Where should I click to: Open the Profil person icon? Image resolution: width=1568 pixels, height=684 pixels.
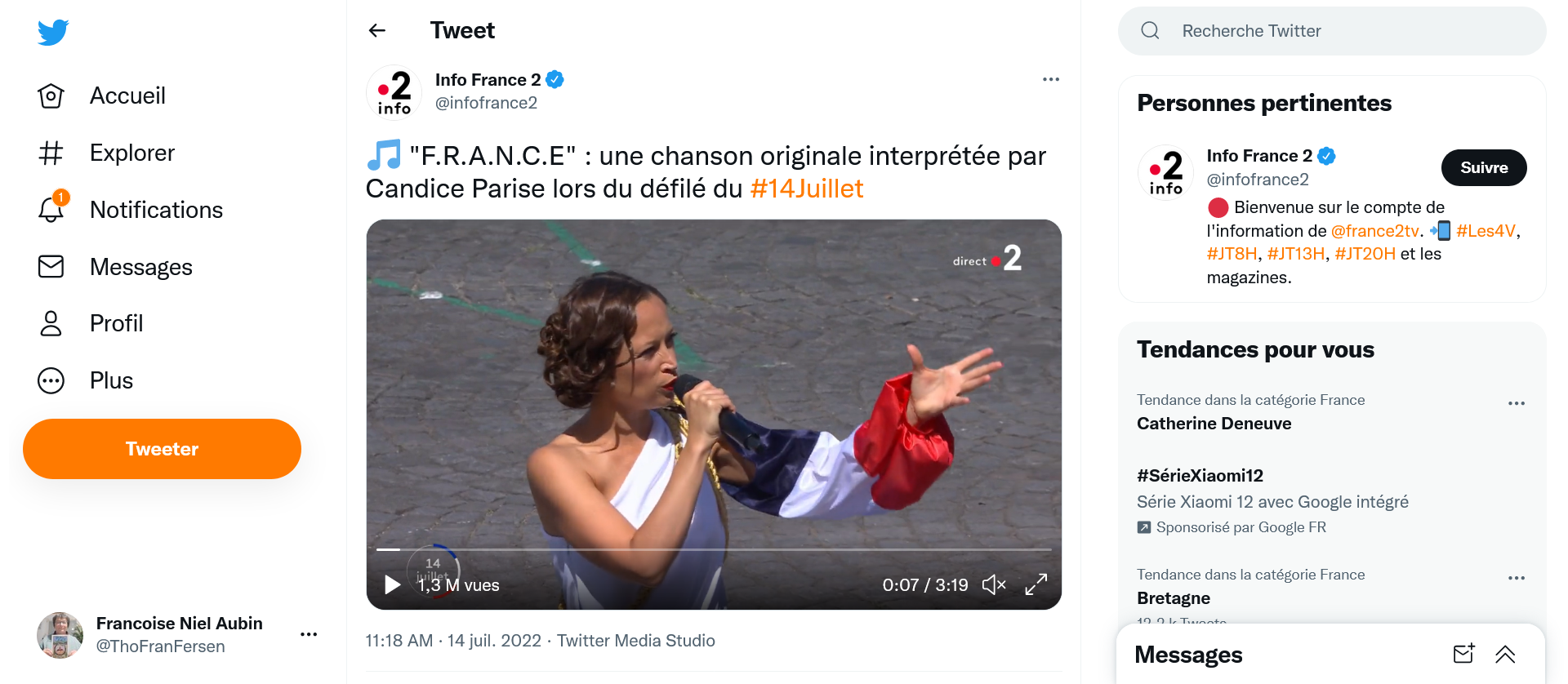(51, 323)
